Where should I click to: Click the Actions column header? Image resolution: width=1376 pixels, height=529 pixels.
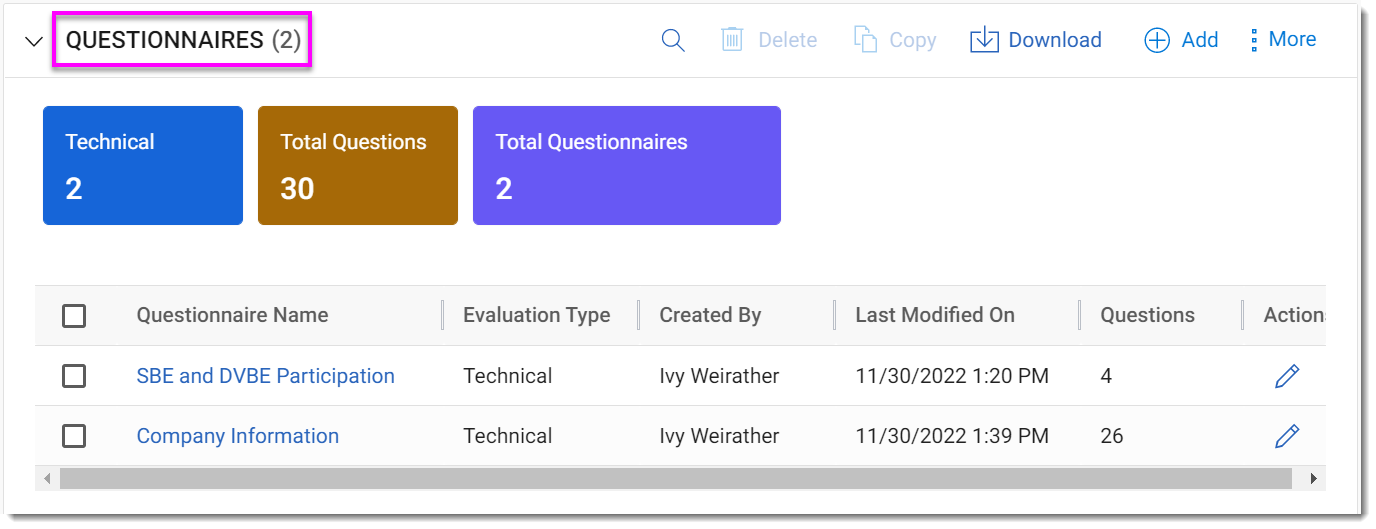click(x=1294, y=315)
